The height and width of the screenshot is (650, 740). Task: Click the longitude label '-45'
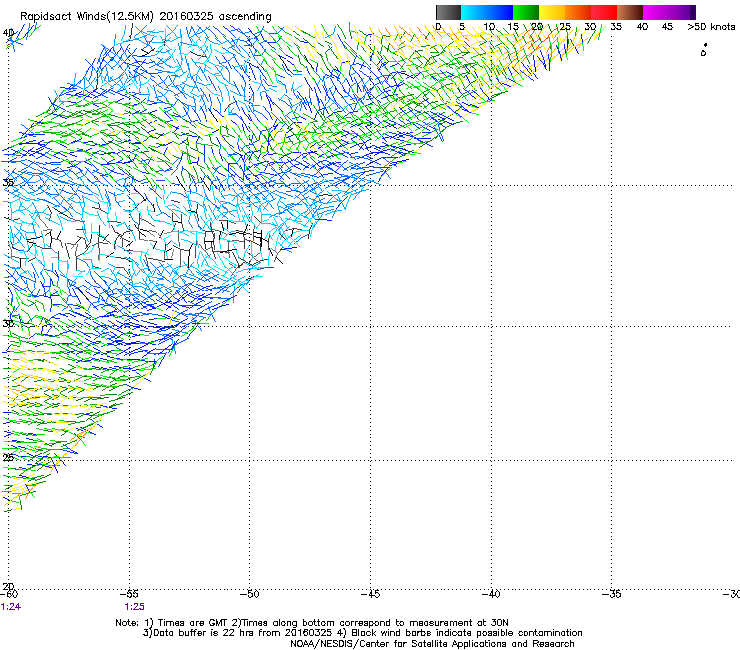370,594
